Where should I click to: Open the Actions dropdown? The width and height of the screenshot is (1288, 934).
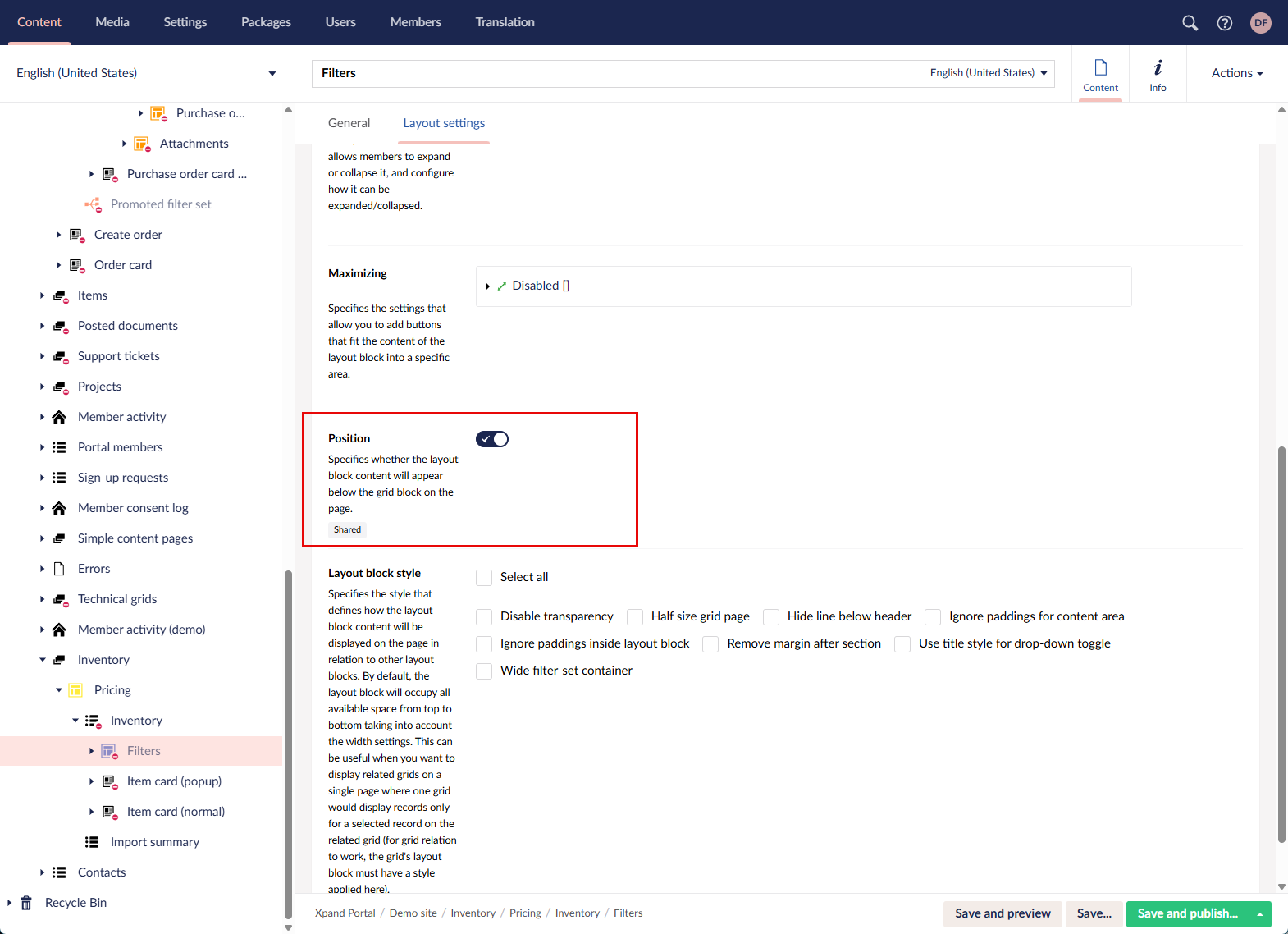(1236, 73)
